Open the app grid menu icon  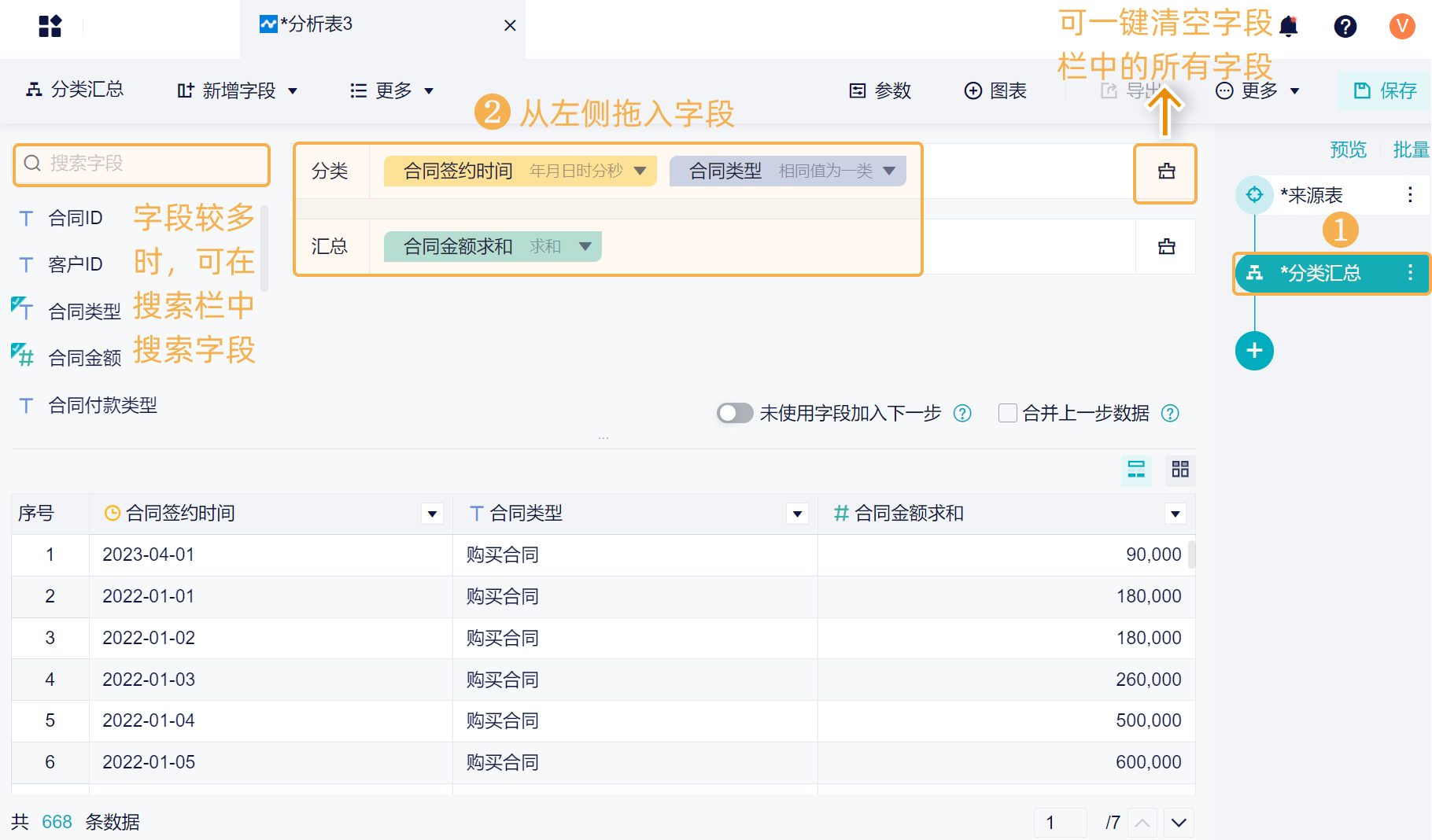[x=50, y=26]
